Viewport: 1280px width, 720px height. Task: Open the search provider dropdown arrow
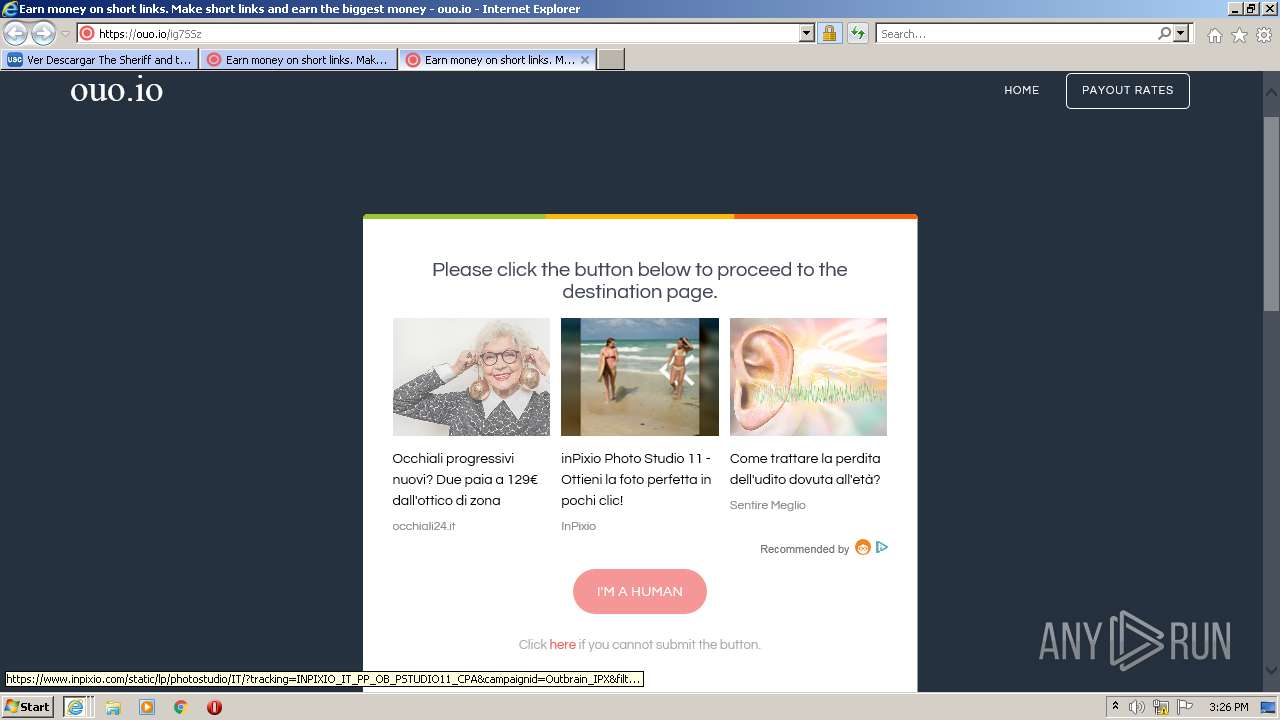1181,33
